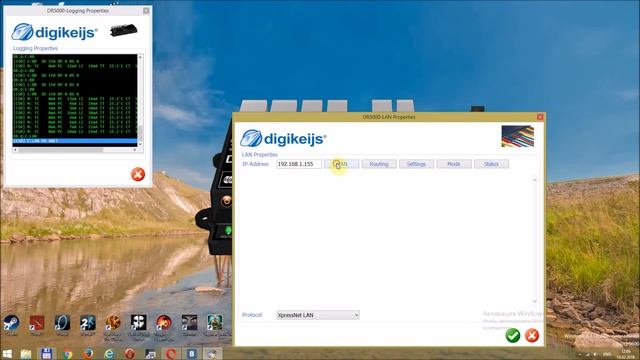
Task: Close Logging Properties with red X icon
Action: tap(138, 174)
